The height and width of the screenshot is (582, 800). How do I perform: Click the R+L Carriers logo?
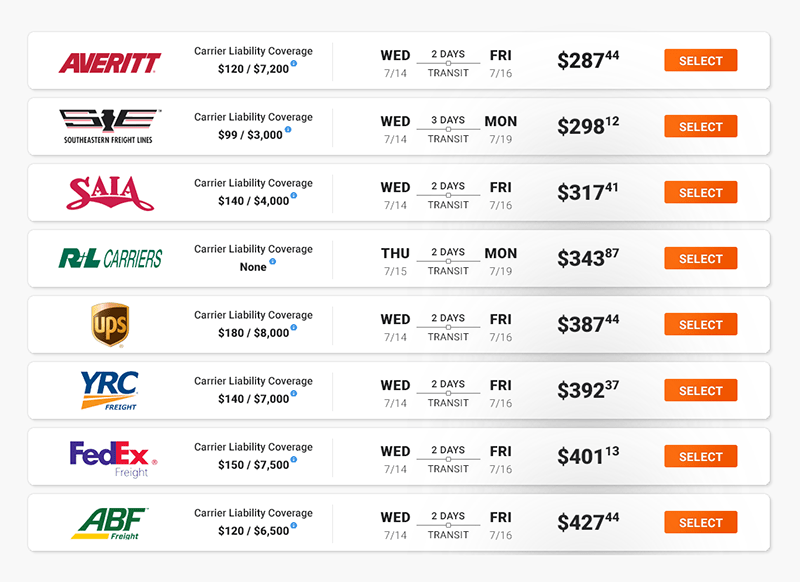click(110, 259)
